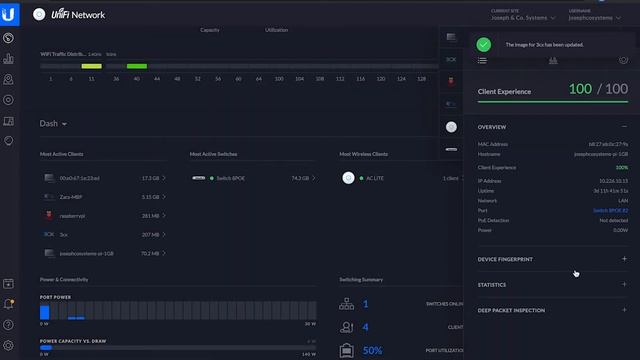This screenshot has width=640, height=360.
Task: Click the Switches Online network icon
Action: (347, 304)
